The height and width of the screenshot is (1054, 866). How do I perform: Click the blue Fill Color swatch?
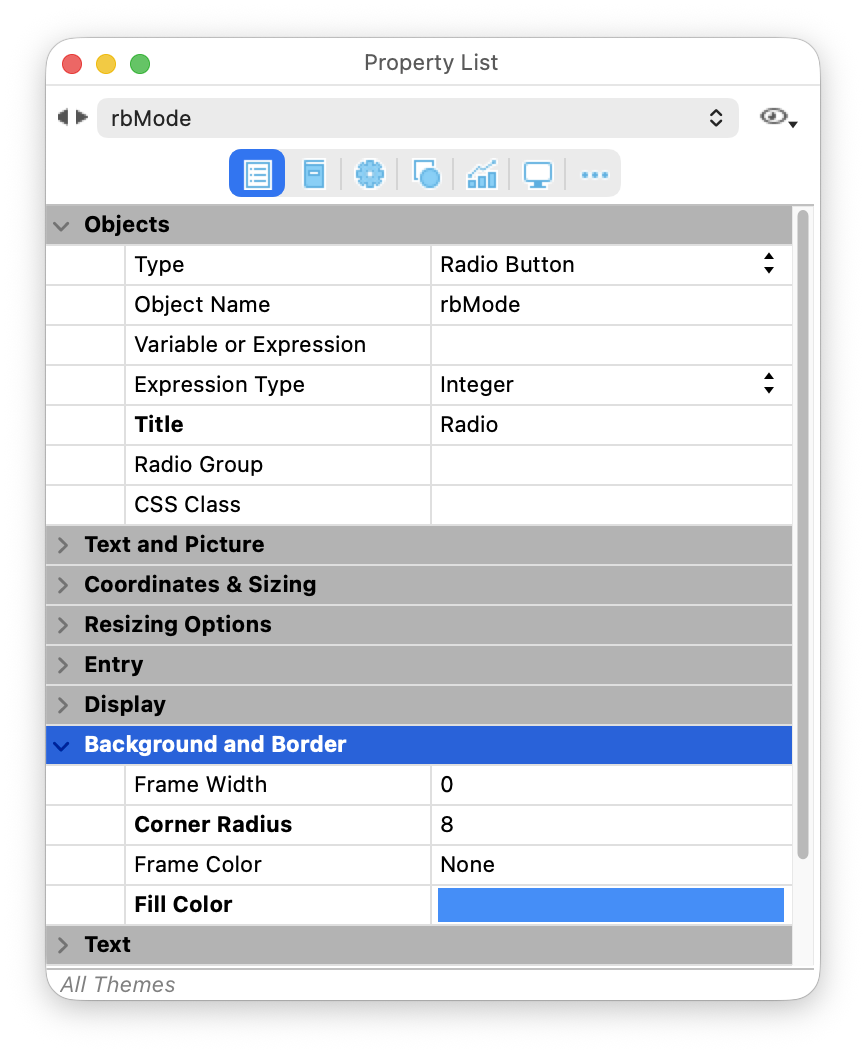[x=611, y=905]
